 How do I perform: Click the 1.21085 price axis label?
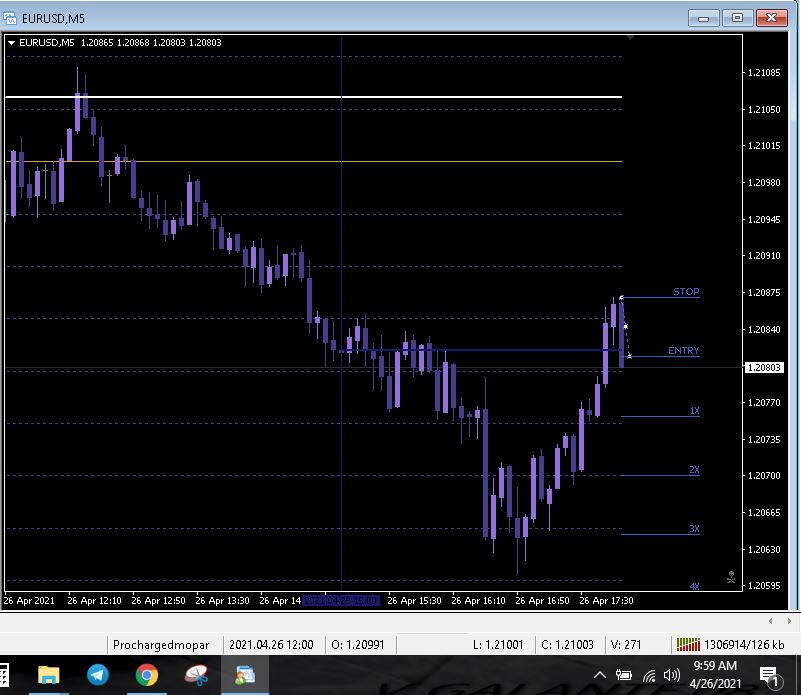point(764,73)
